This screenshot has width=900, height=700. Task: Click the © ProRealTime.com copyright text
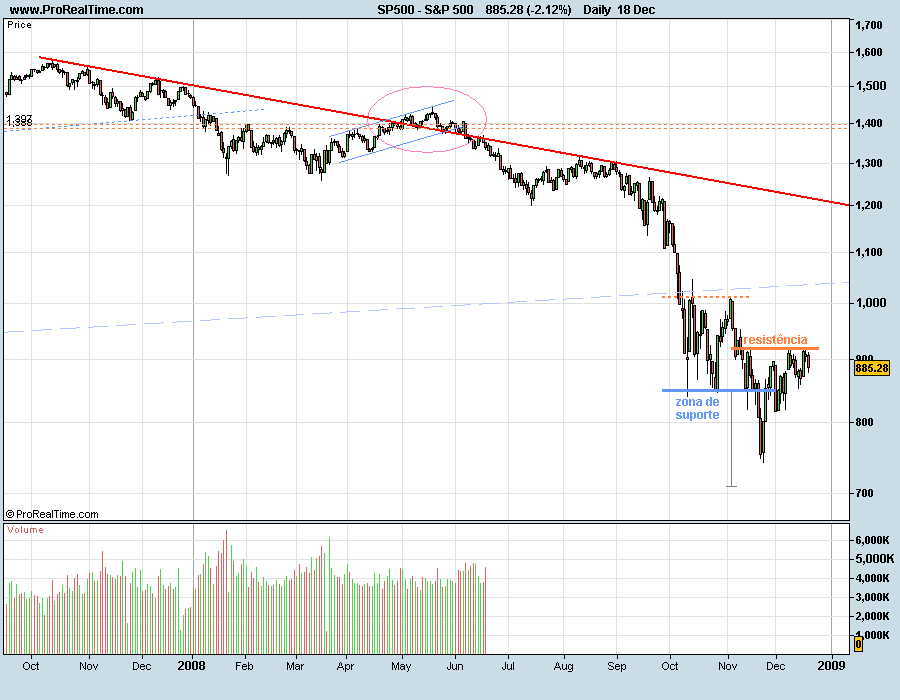[52, 514]
